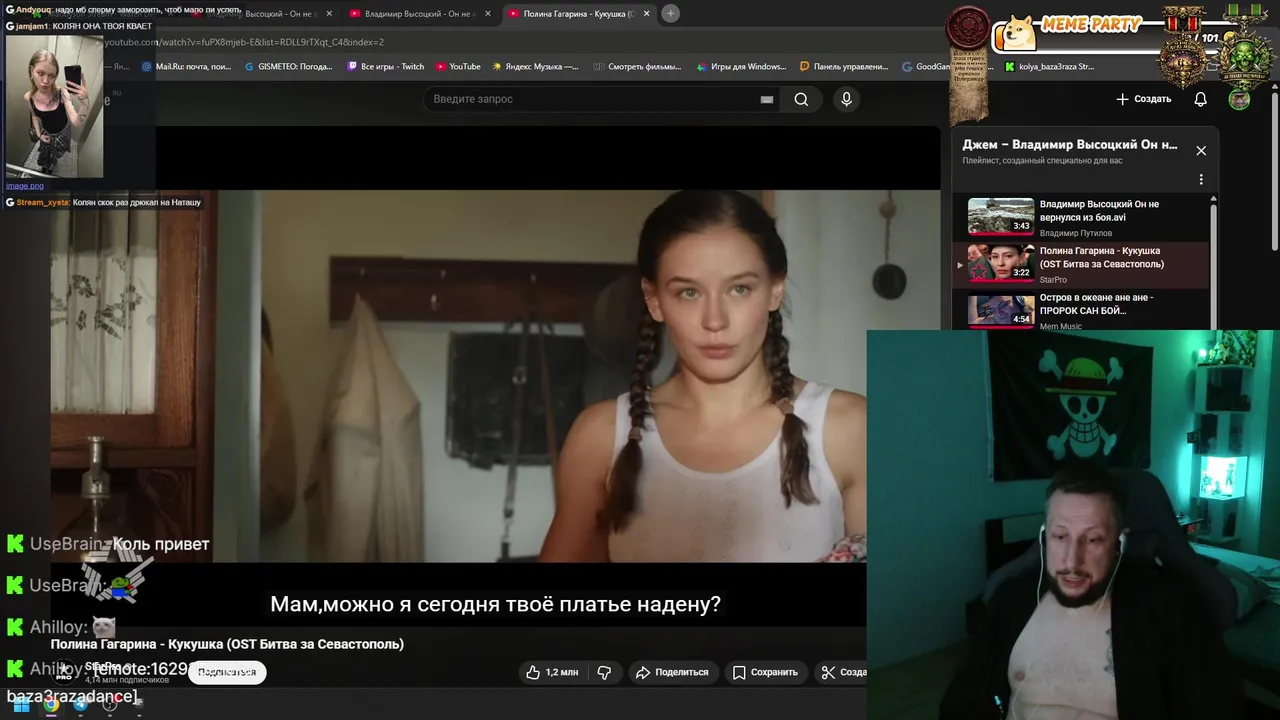
Task: Close the second Владимир Высоцкий browser tab
Action: pos(488,14)
